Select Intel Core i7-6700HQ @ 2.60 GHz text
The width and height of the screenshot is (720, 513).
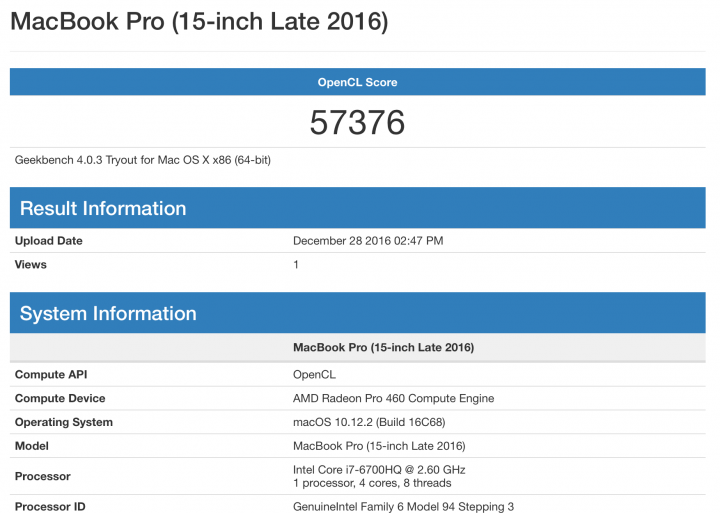tap(379, 470)
